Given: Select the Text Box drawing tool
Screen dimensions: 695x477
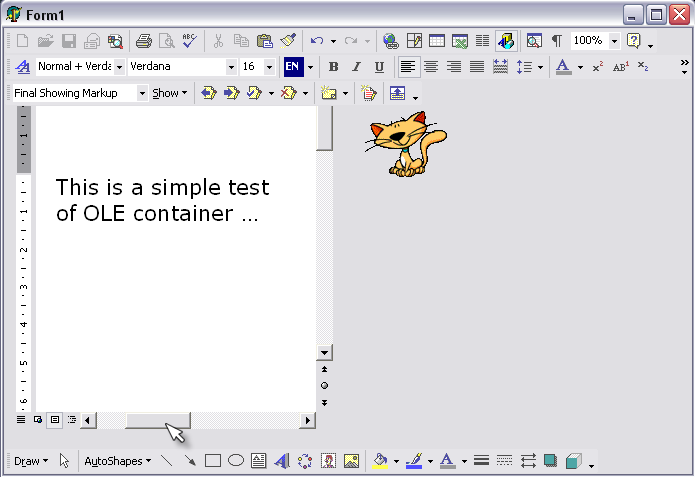Looking at the screenshot, I should pyautogui.click(x=258, y=461).
